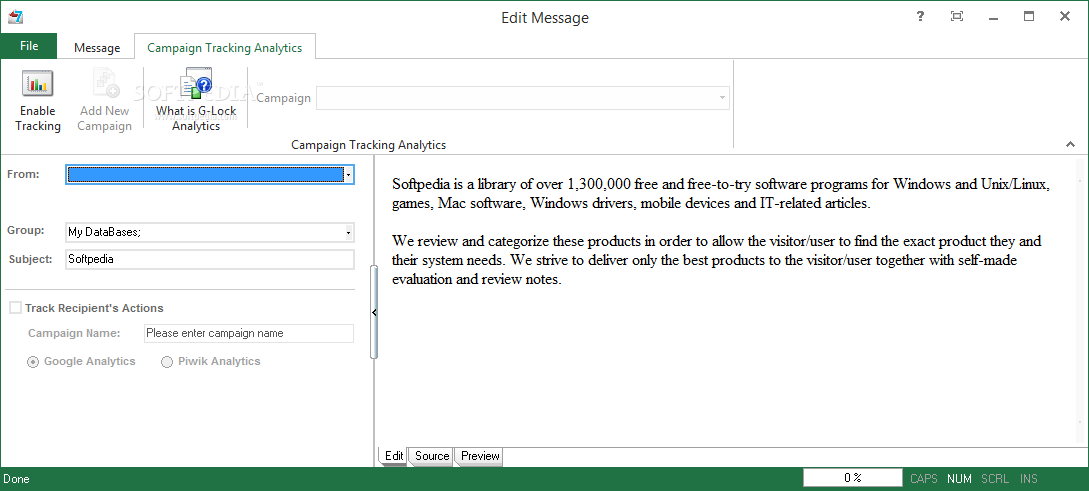The width and height of the screenshot is (1089, 491).
Task: Click the vertical scrollbar of the editor
Action: point(1082,301)
